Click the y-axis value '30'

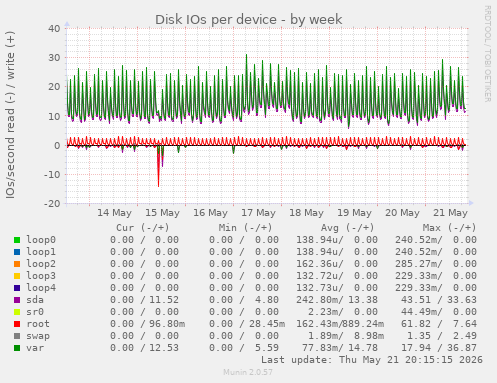pyautogui.click(x=54, y=58)
